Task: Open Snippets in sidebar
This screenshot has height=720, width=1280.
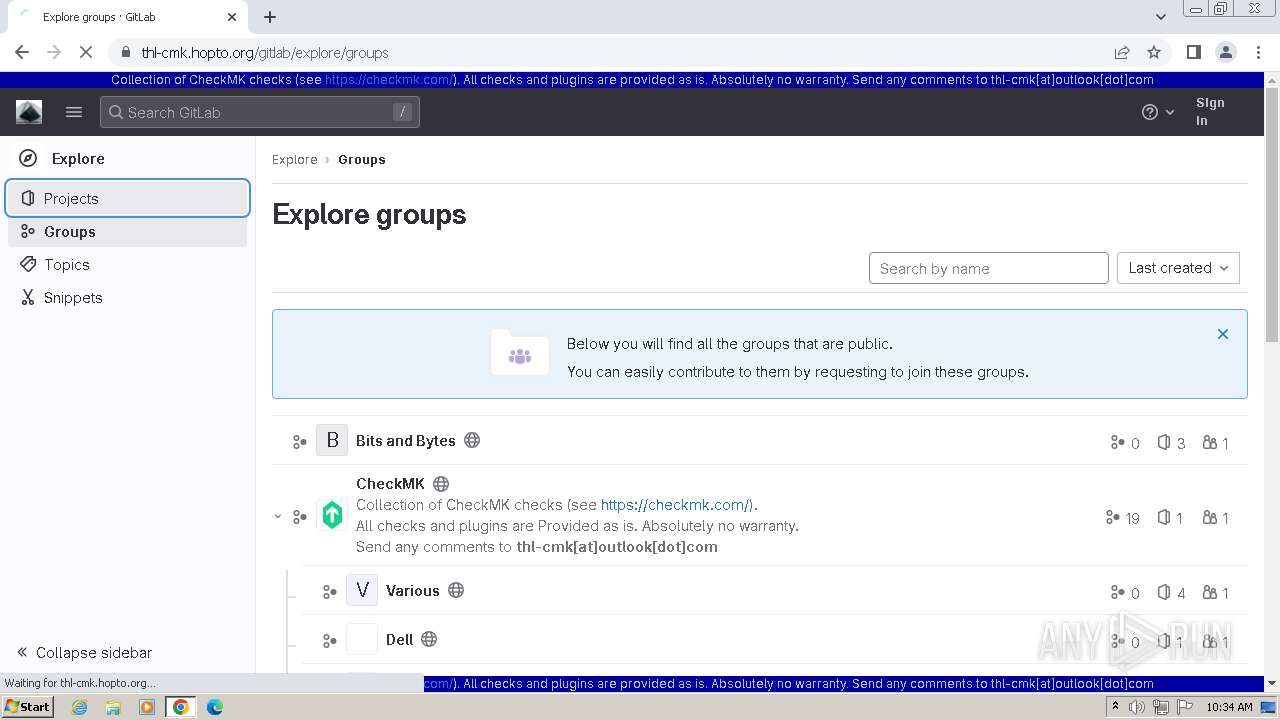Action: point(128,297)
